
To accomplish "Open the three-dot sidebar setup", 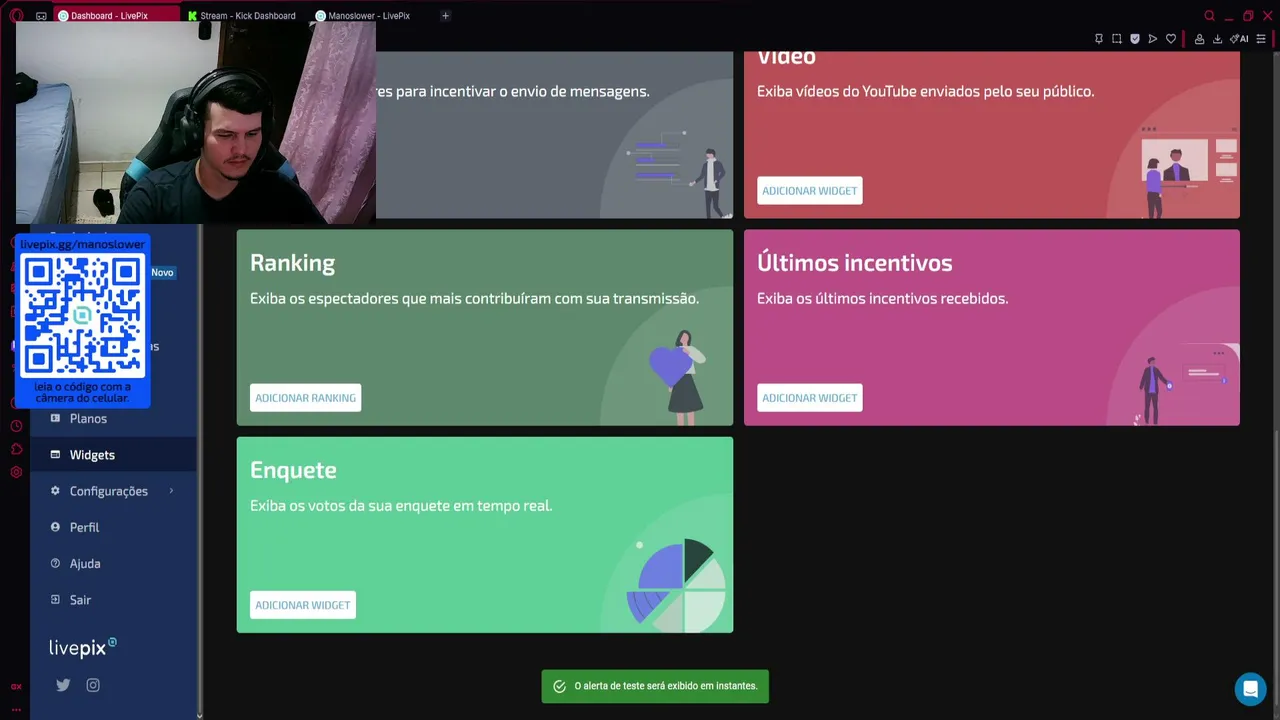I will (16, 709).
